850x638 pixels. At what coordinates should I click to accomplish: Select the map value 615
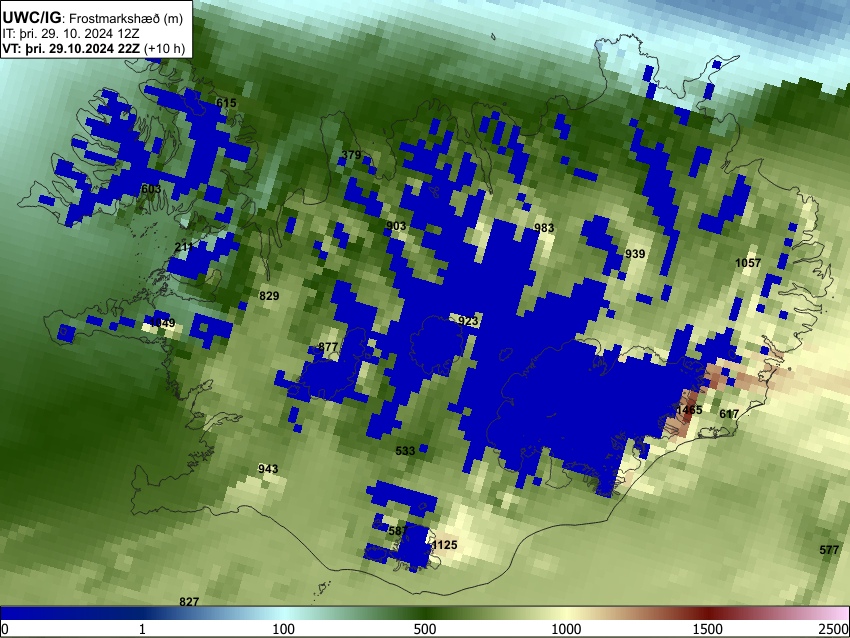pyautogui.click(x=226, y=103)
